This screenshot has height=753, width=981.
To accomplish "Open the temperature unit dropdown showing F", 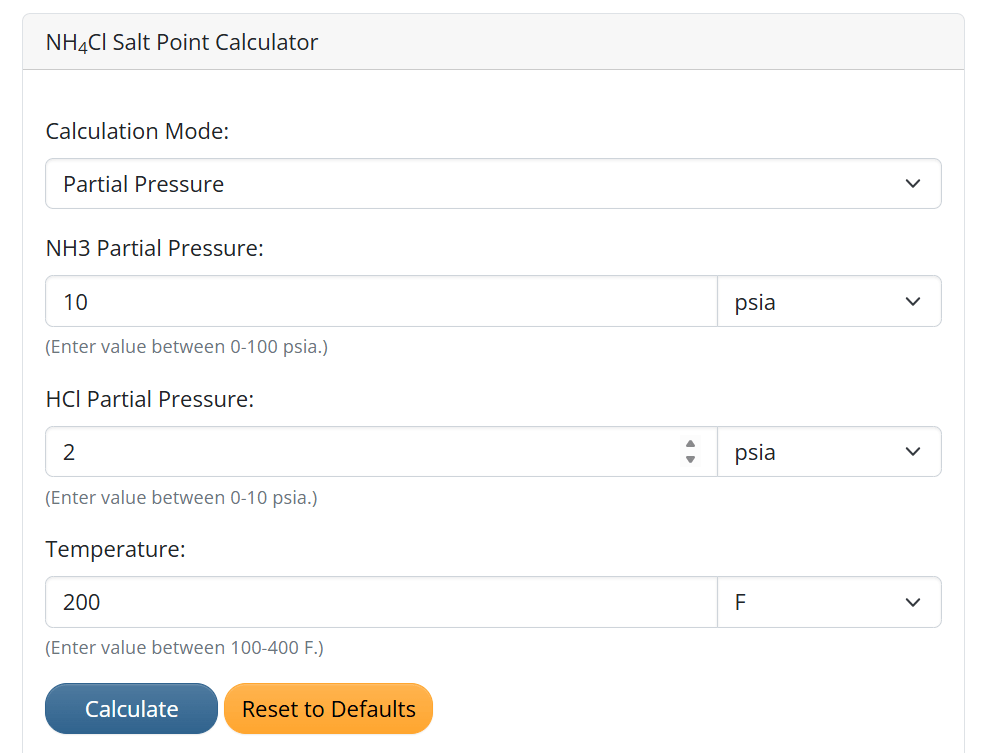I will (829, 602).
